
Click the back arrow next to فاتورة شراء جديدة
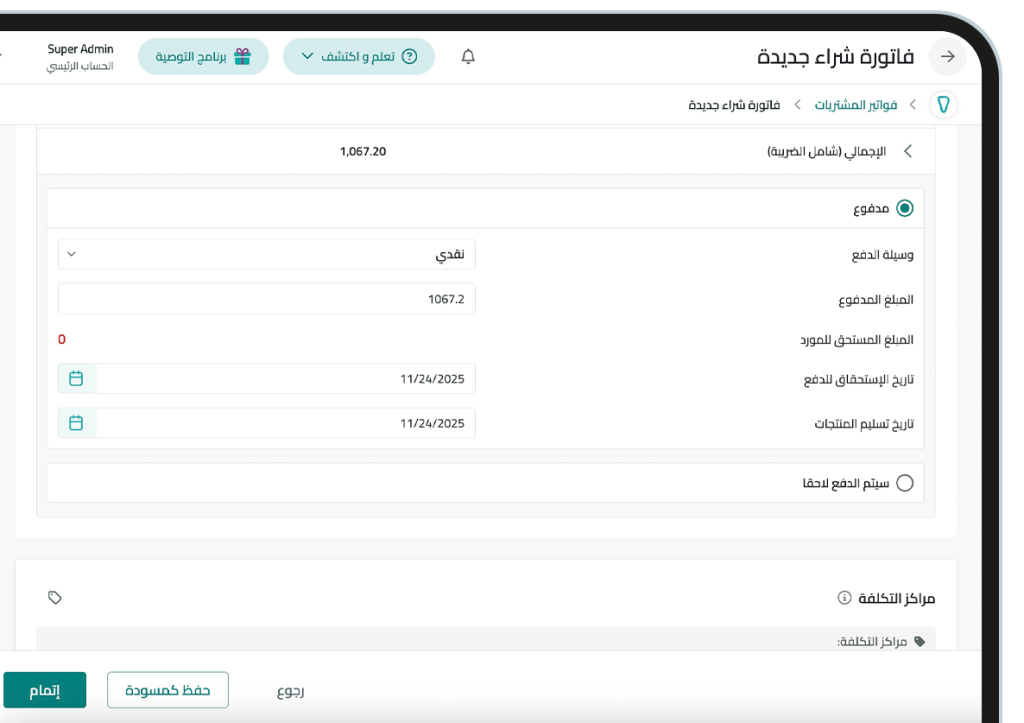tap(946, 57)
